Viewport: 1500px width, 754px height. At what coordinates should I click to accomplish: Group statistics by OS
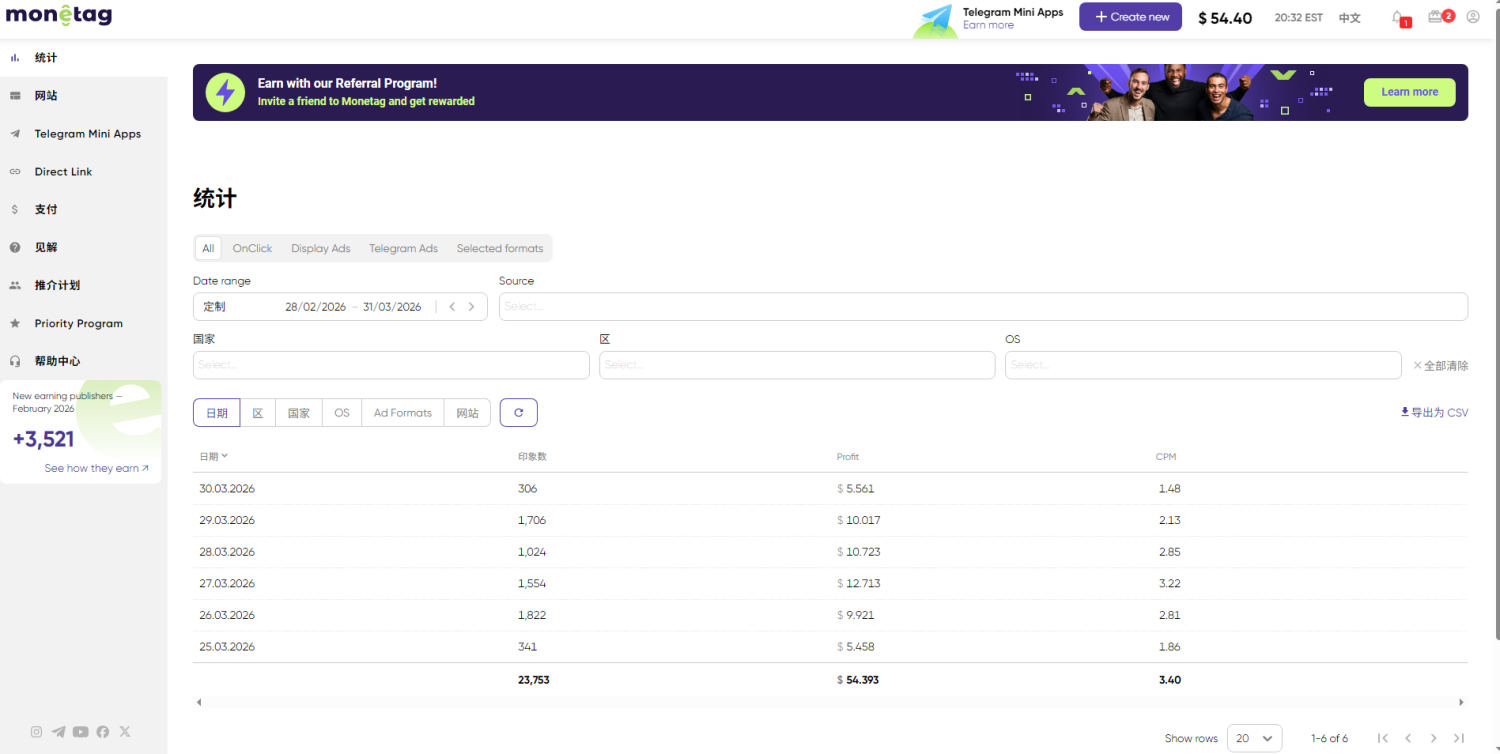(x=342, y=413)
